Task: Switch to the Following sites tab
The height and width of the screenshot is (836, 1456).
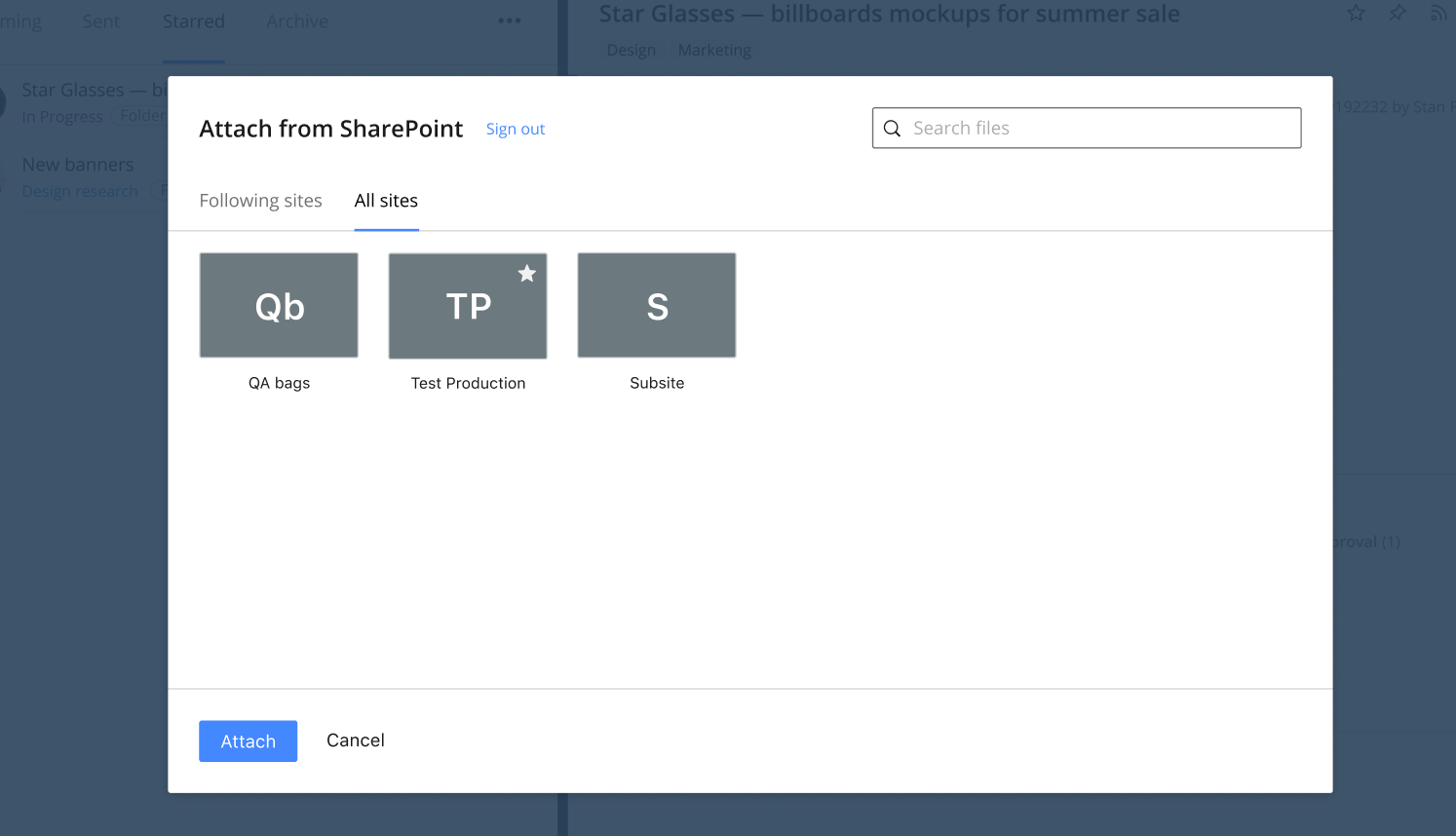Action: click(x=260, y=201)
